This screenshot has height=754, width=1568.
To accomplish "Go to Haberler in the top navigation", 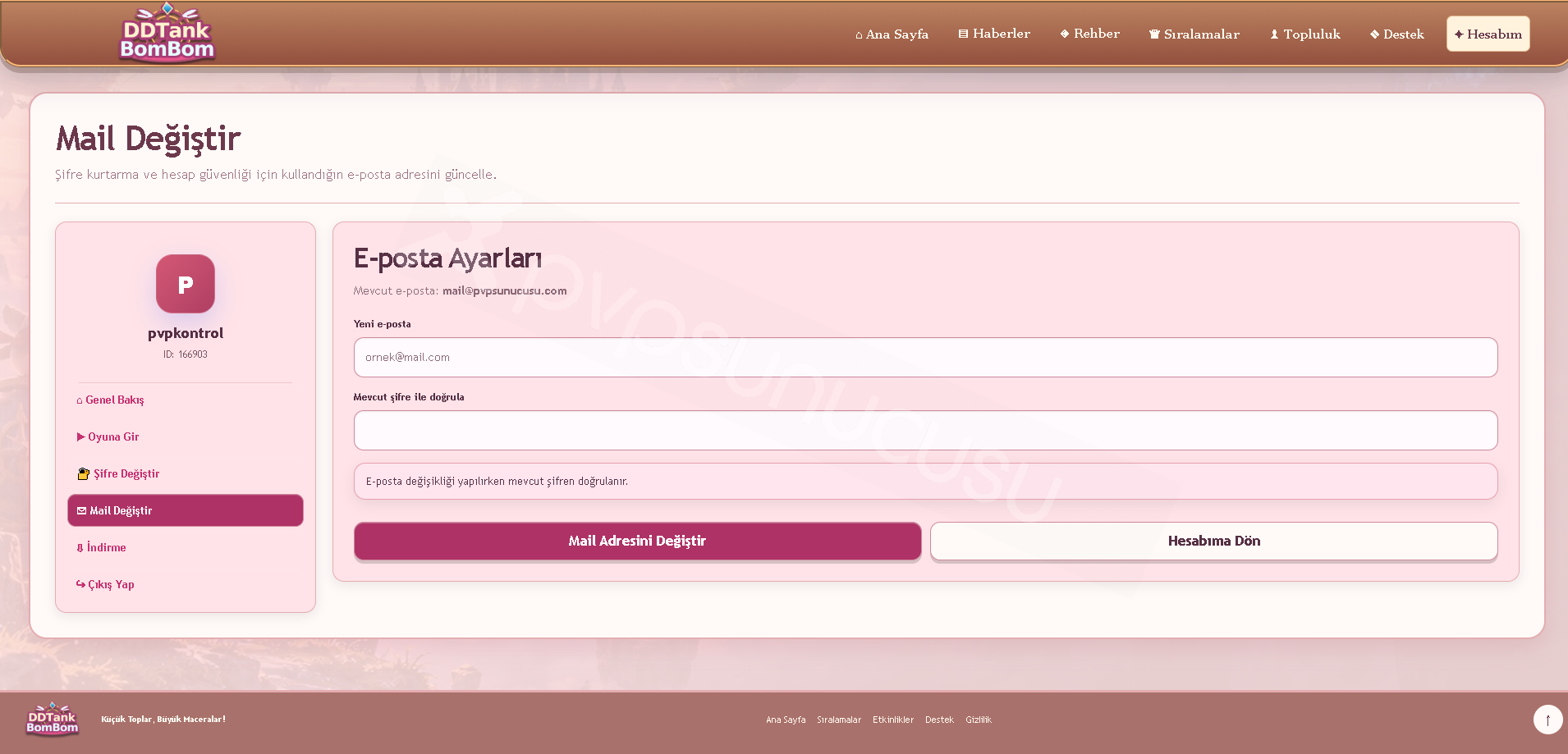I will [x=994, y=34].
